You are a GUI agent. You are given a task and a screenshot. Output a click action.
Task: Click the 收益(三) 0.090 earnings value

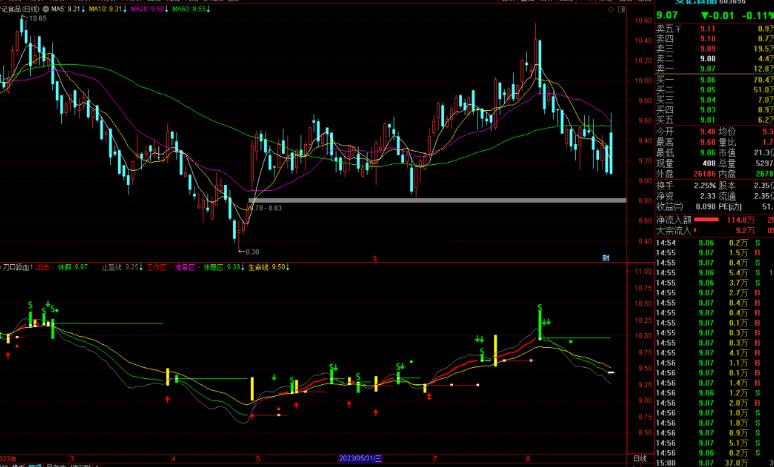[x=706, y=207]
